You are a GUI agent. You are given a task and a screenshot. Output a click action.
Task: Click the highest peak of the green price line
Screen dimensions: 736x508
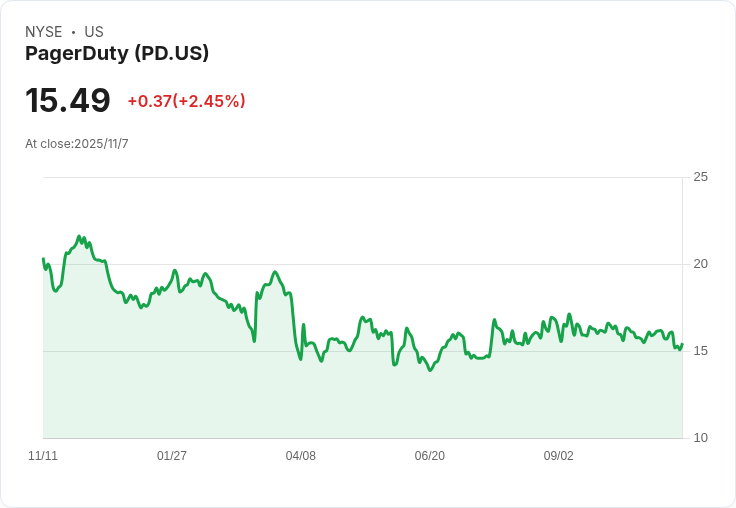tap(80, 237)
